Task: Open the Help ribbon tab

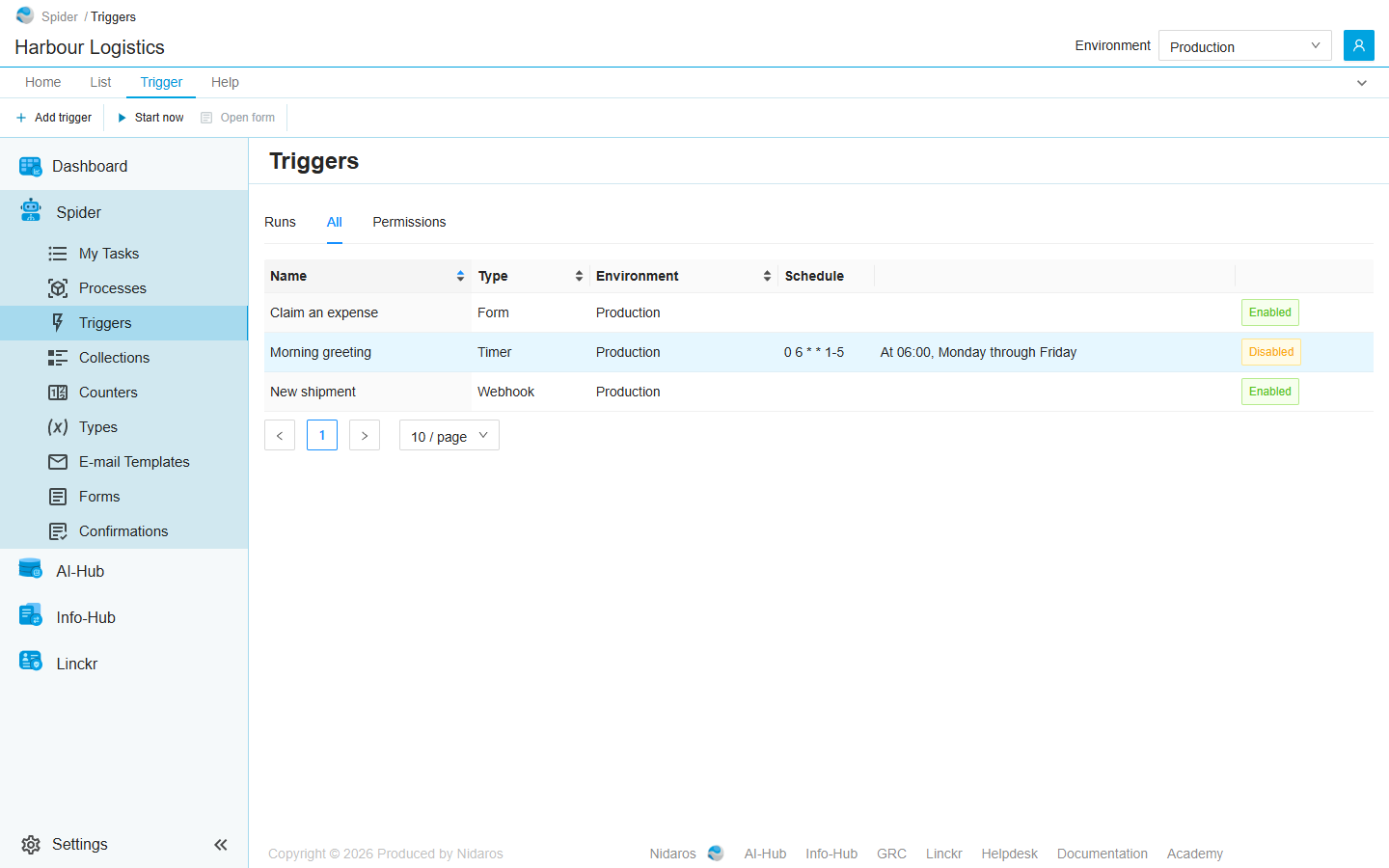Action: pyautogui.click(x=225, y=82)
